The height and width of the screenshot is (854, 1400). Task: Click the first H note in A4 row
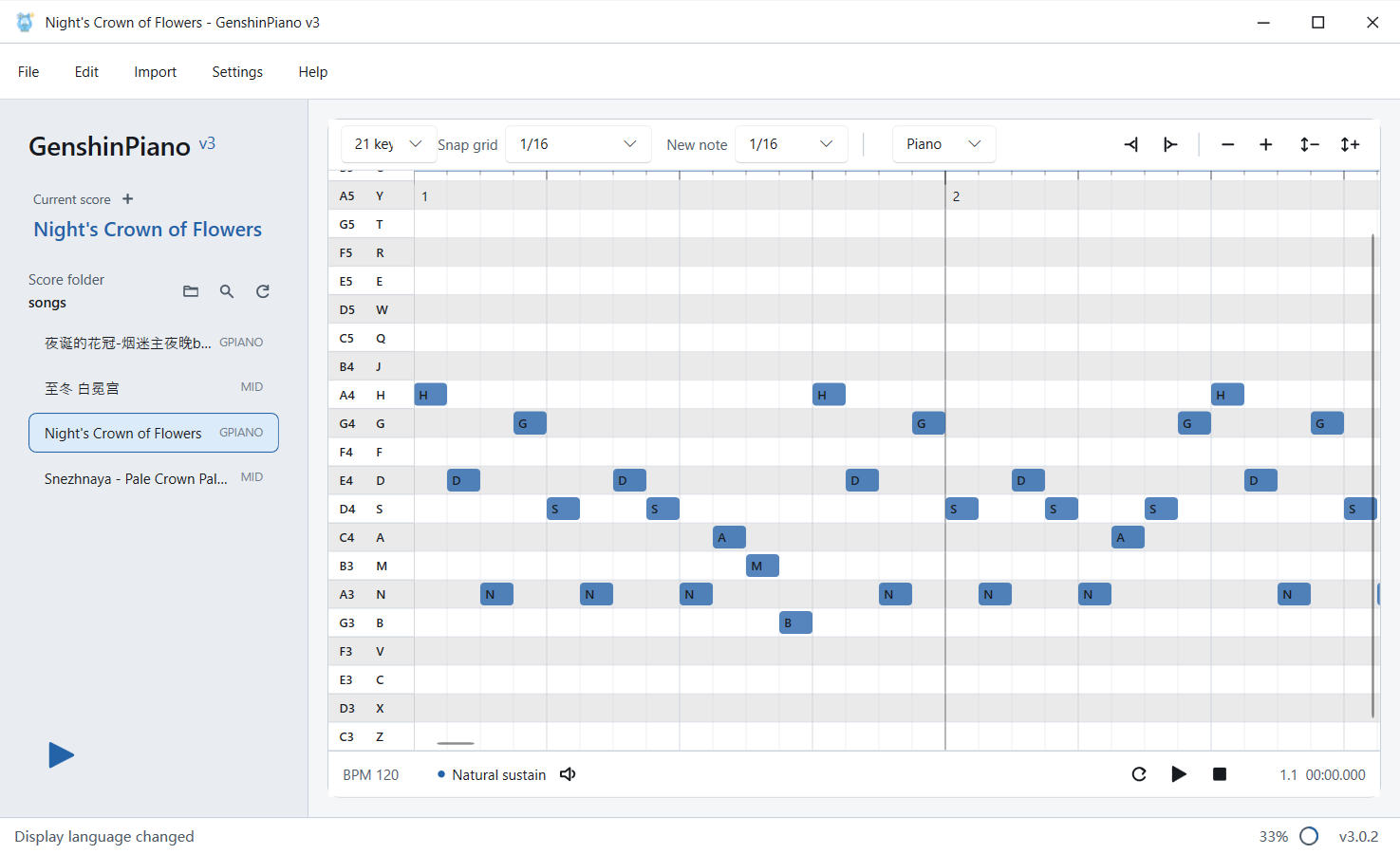[431, 395]
